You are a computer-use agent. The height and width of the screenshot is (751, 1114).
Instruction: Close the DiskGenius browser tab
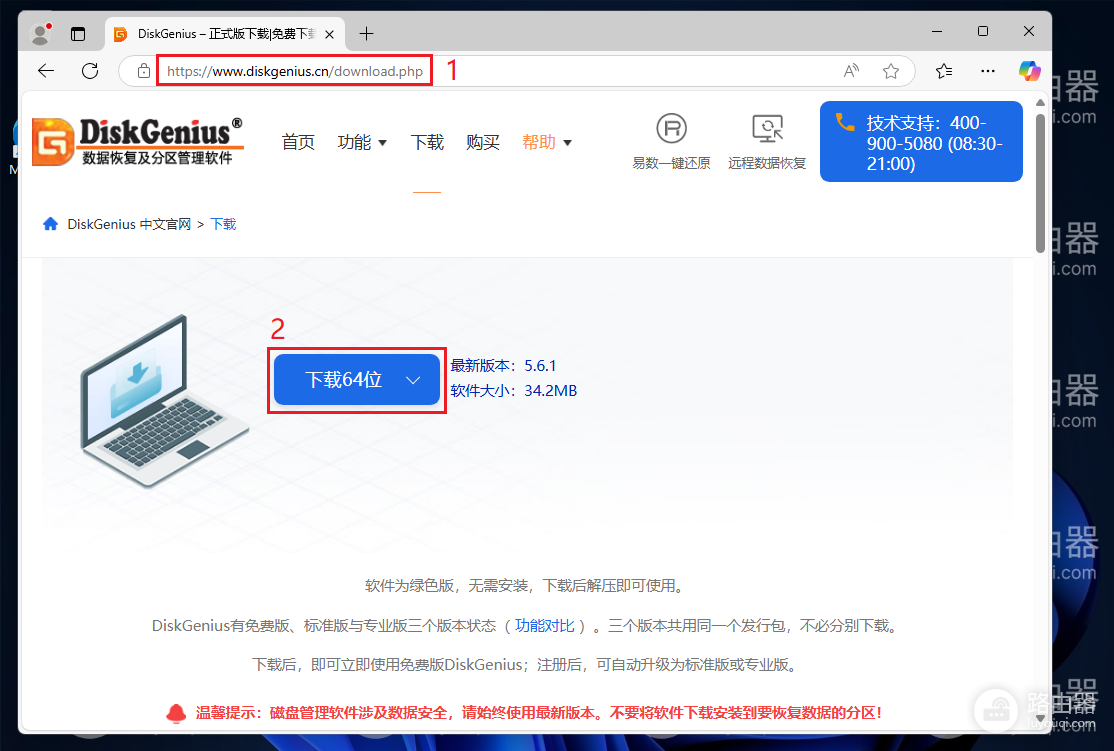330,34
